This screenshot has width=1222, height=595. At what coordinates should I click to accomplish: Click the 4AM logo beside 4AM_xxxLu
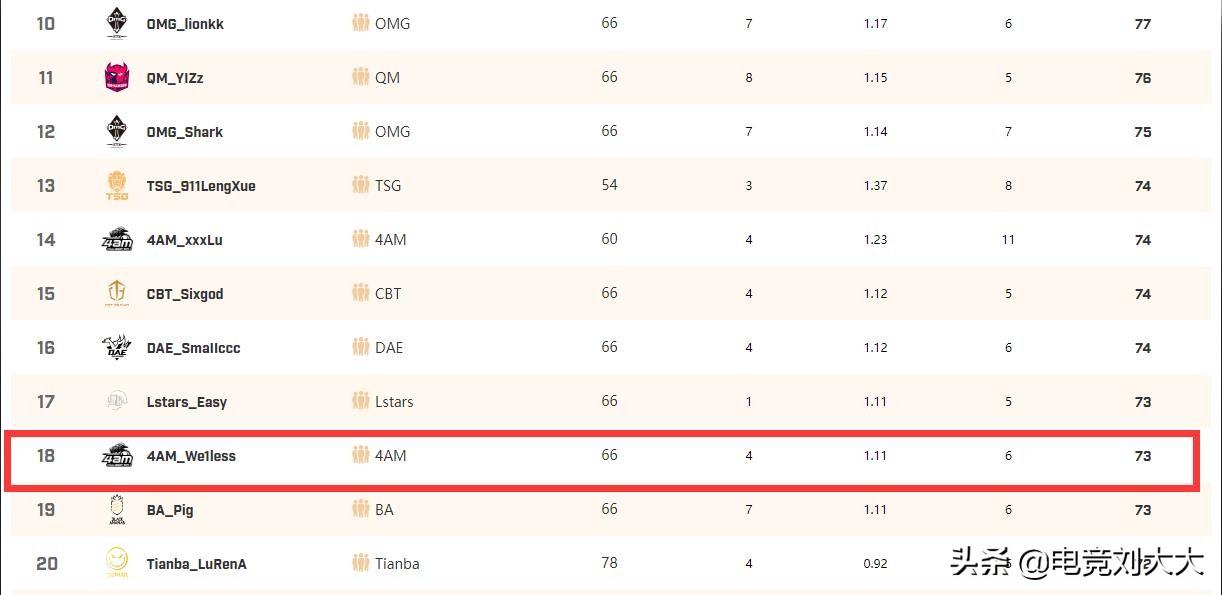pyautogui.click(x=117, y=240)
